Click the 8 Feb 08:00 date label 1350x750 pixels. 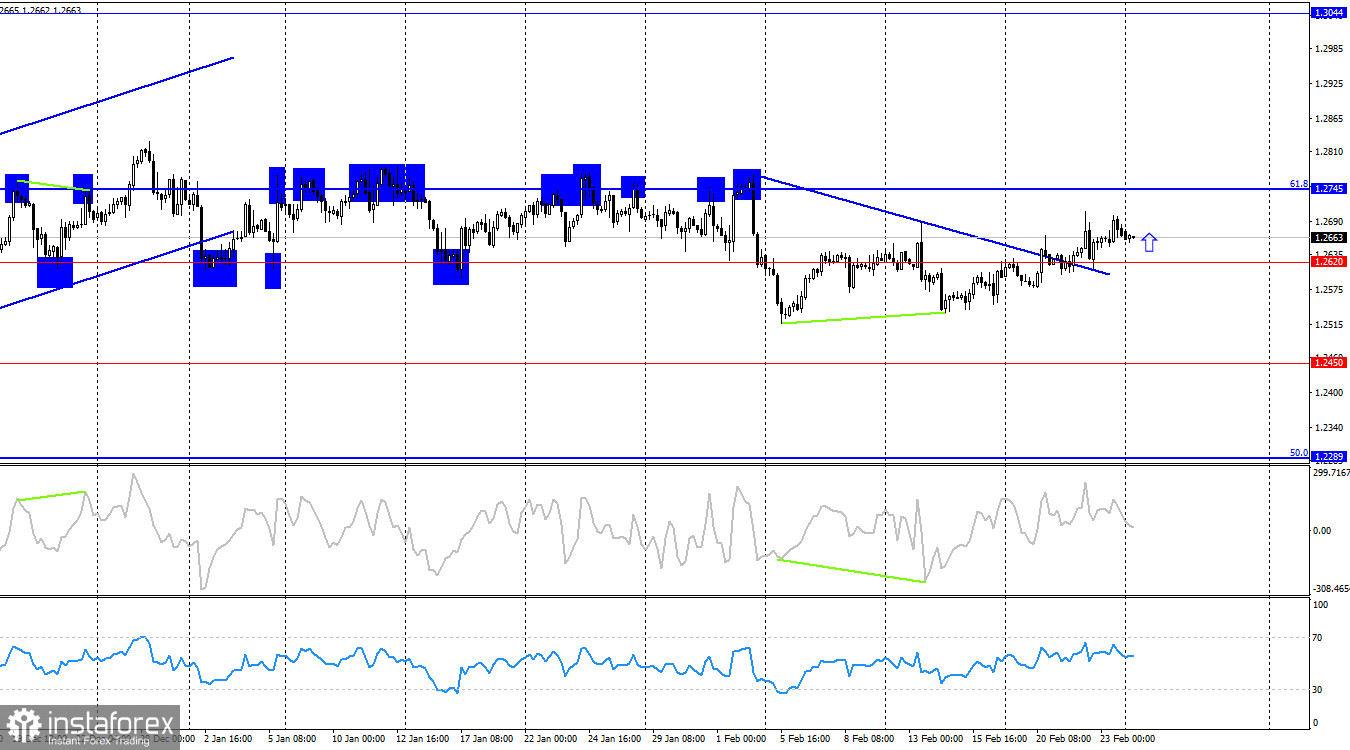click(x=869, y=740)
